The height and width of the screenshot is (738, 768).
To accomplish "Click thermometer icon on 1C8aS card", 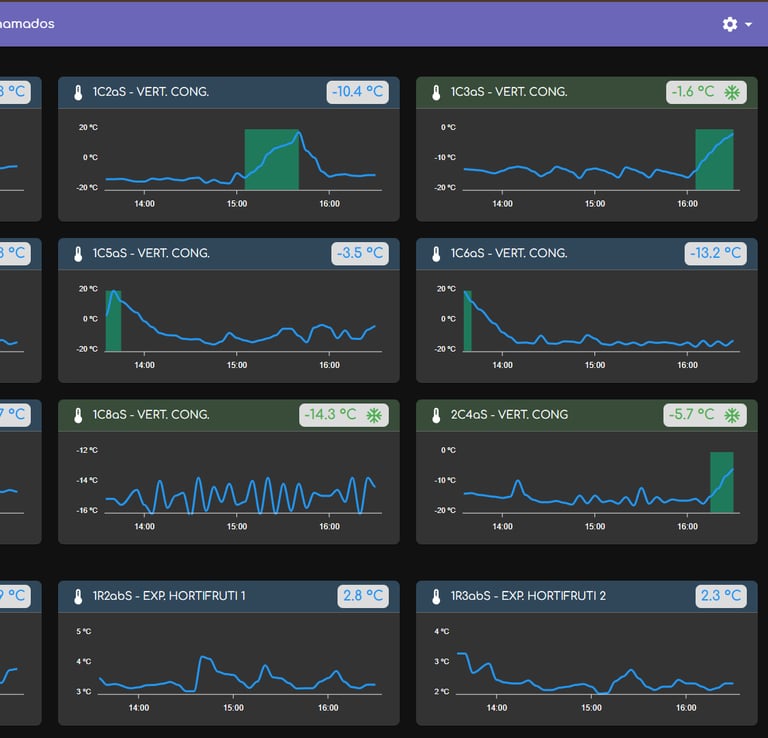I will 78,415.
